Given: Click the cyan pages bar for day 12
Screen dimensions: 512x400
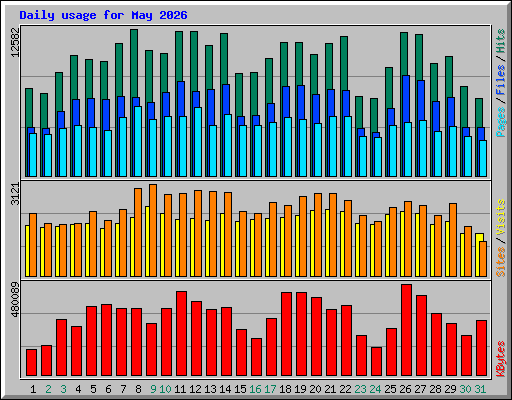Looking at the screenshot, I should (198, 142).
